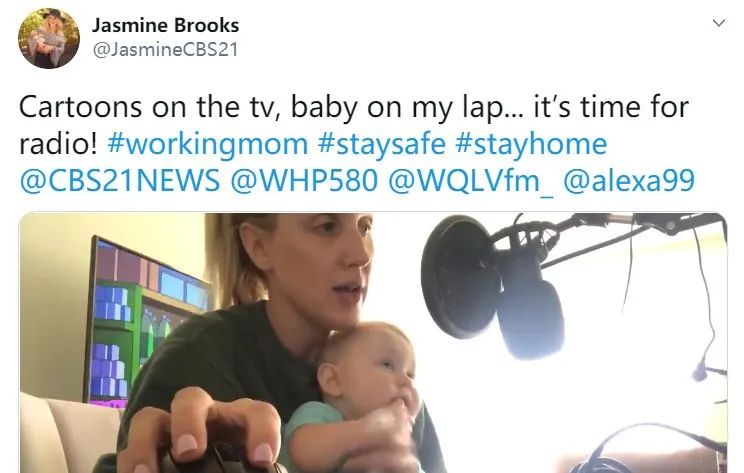Open the #staysafe hashtag
This screenshot has height=473, width=744.
coord(382,144)
